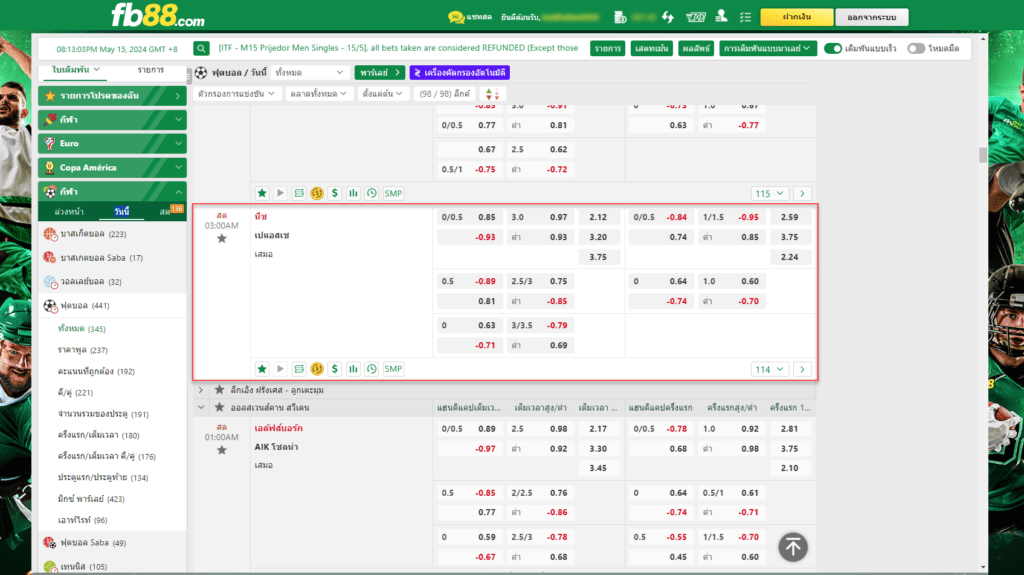Open the การเดิมพันแบบมาเลย์ odds type dropdown
Viewport: 1024px width, 575px height.
coord(767,48)
